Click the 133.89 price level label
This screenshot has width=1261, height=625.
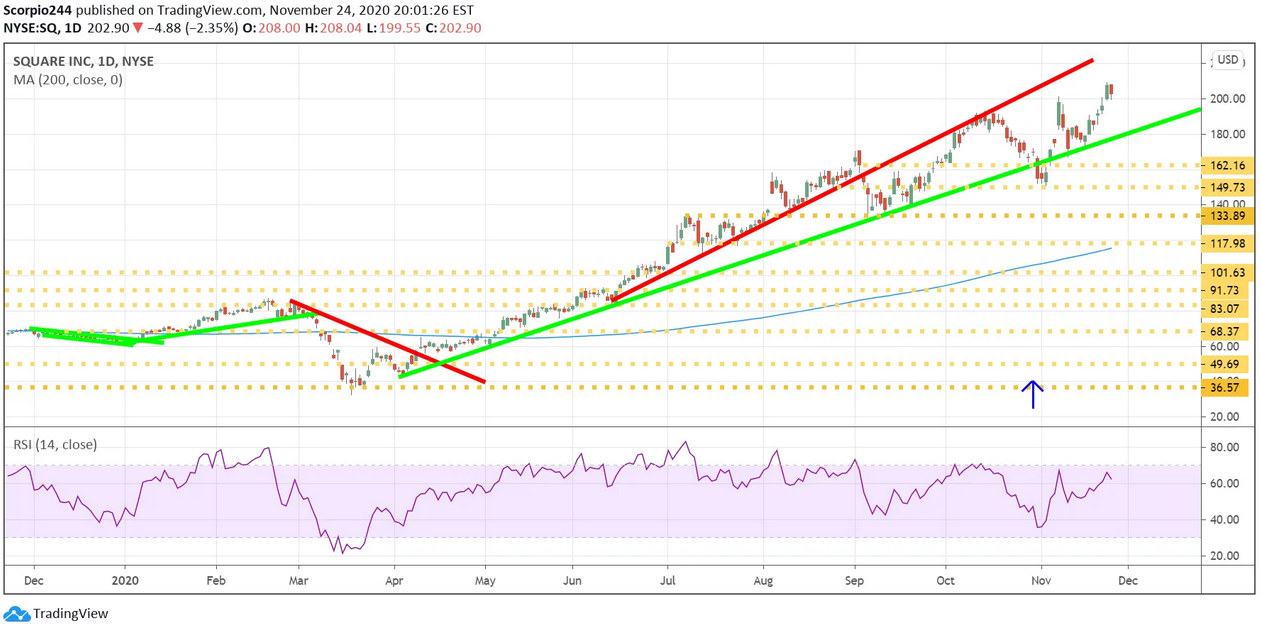(x=1227, y=216)
